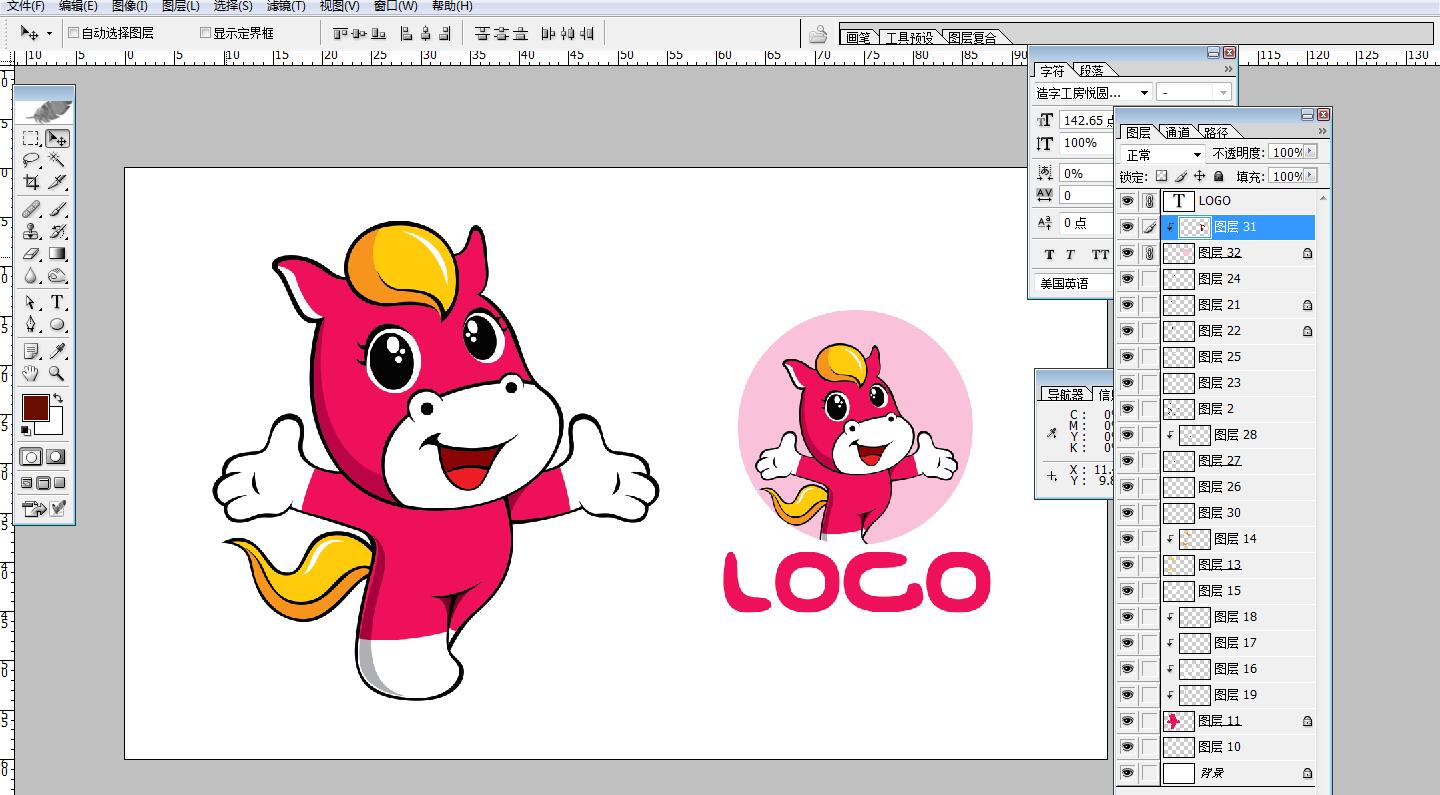This screenshot has height=795, width=1440.
Task: Open Layers panel flyout menu
Action: [x=1322, y=131]
